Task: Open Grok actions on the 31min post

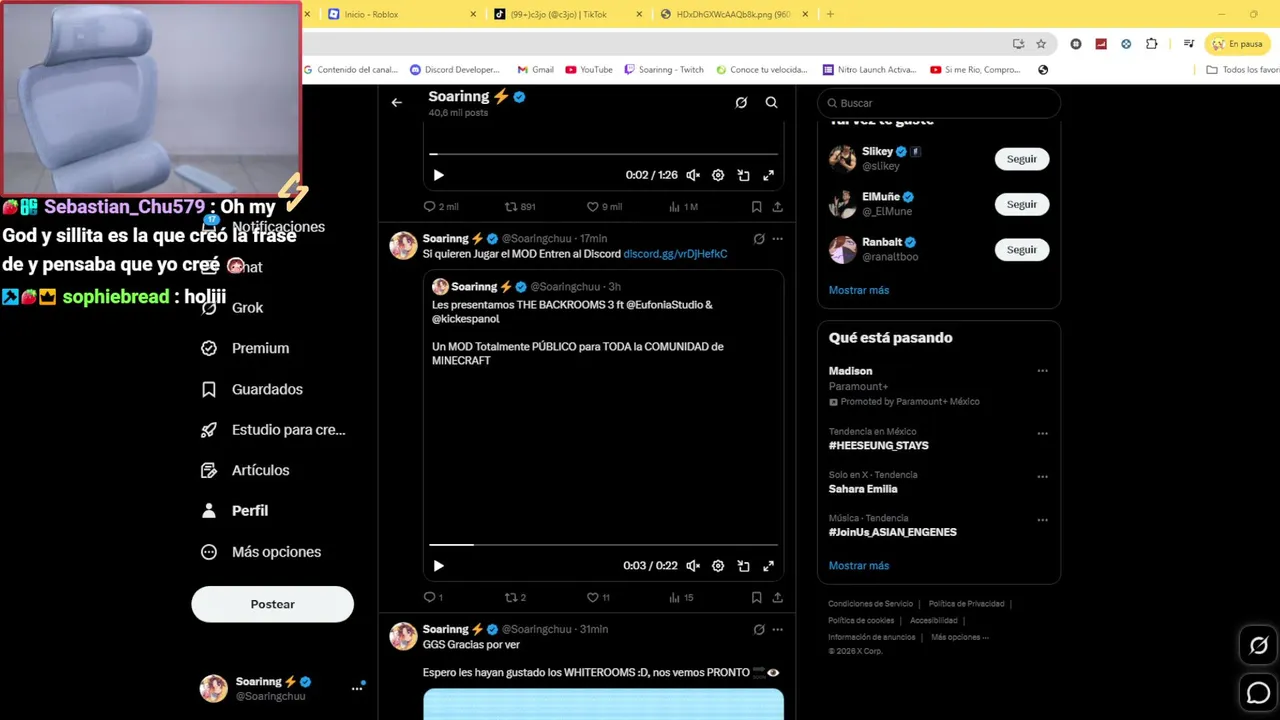Action: [759, 630]
